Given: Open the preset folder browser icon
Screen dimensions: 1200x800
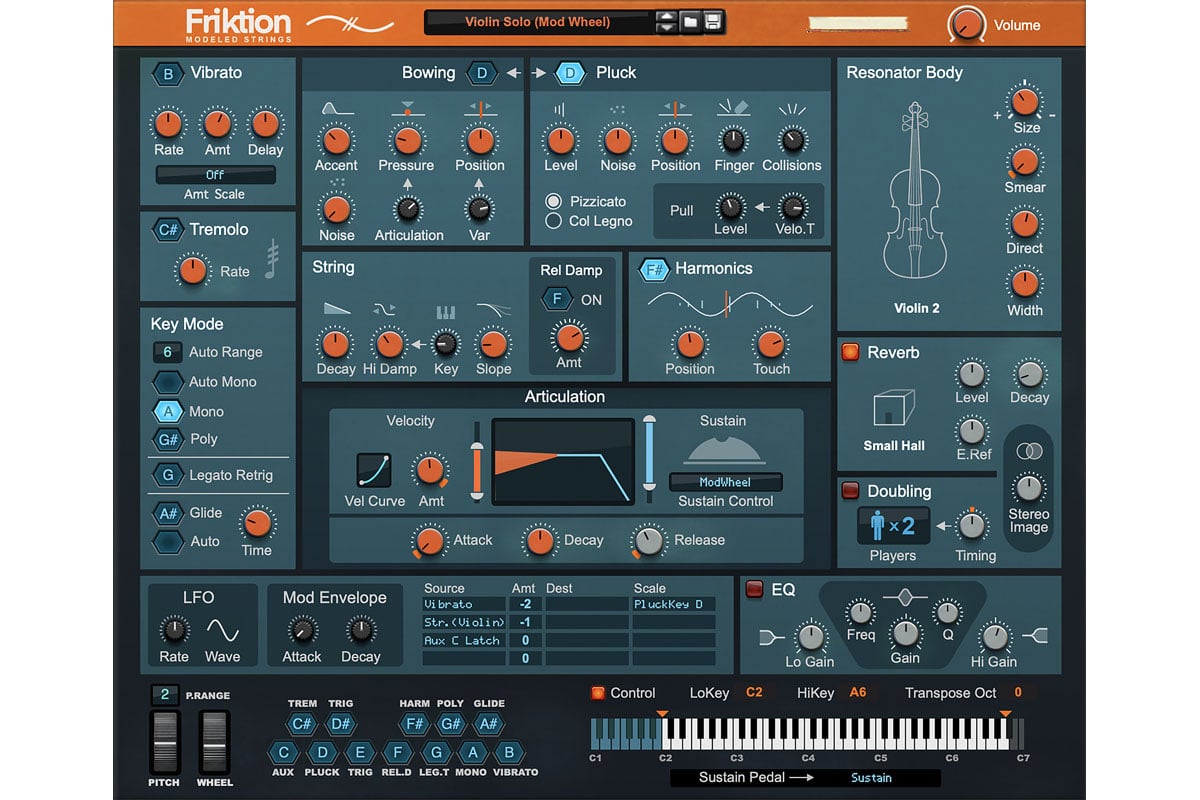Looking at the screenshot, I should (690, 21).
